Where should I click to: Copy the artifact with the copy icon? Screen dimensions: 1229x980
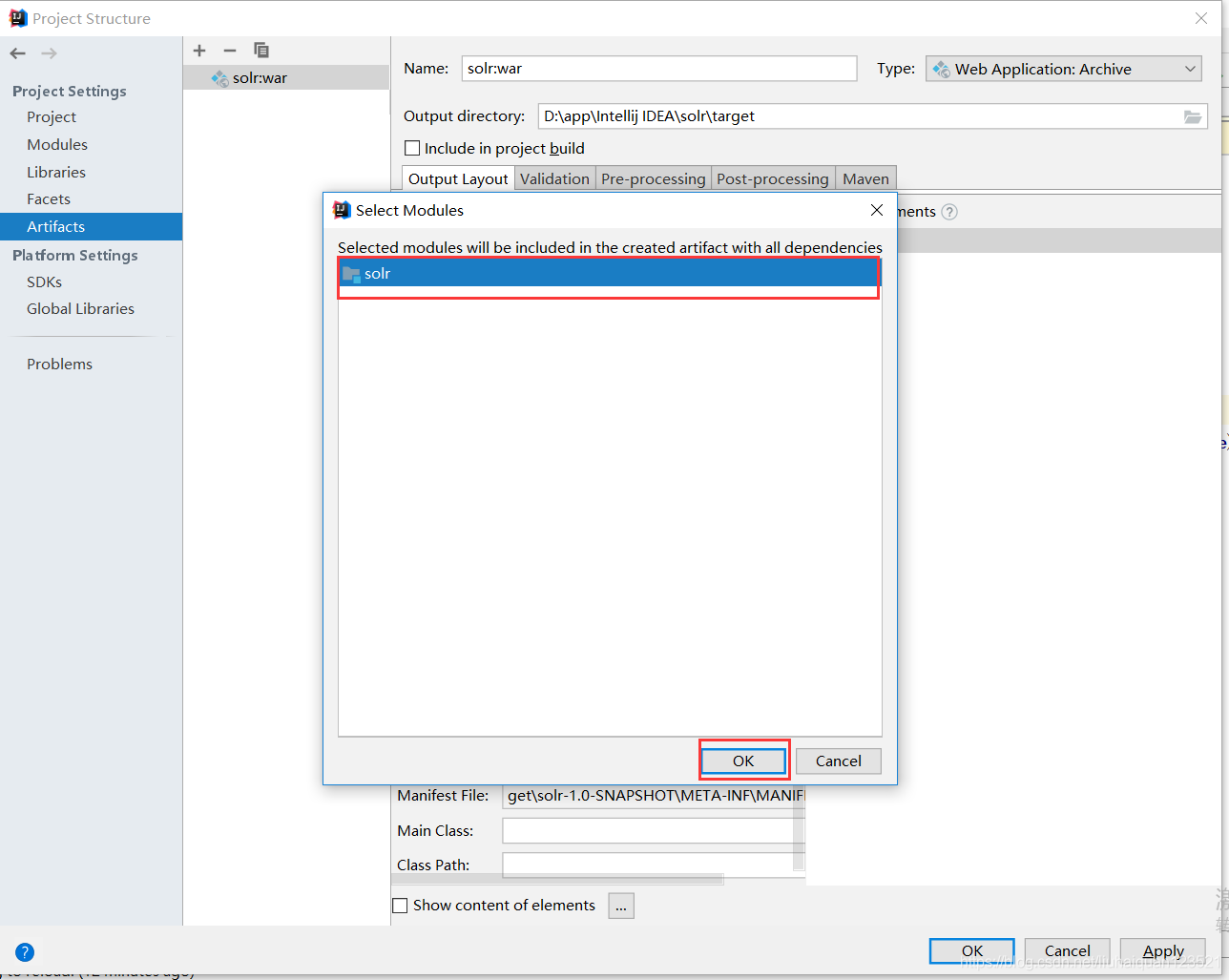261,51
